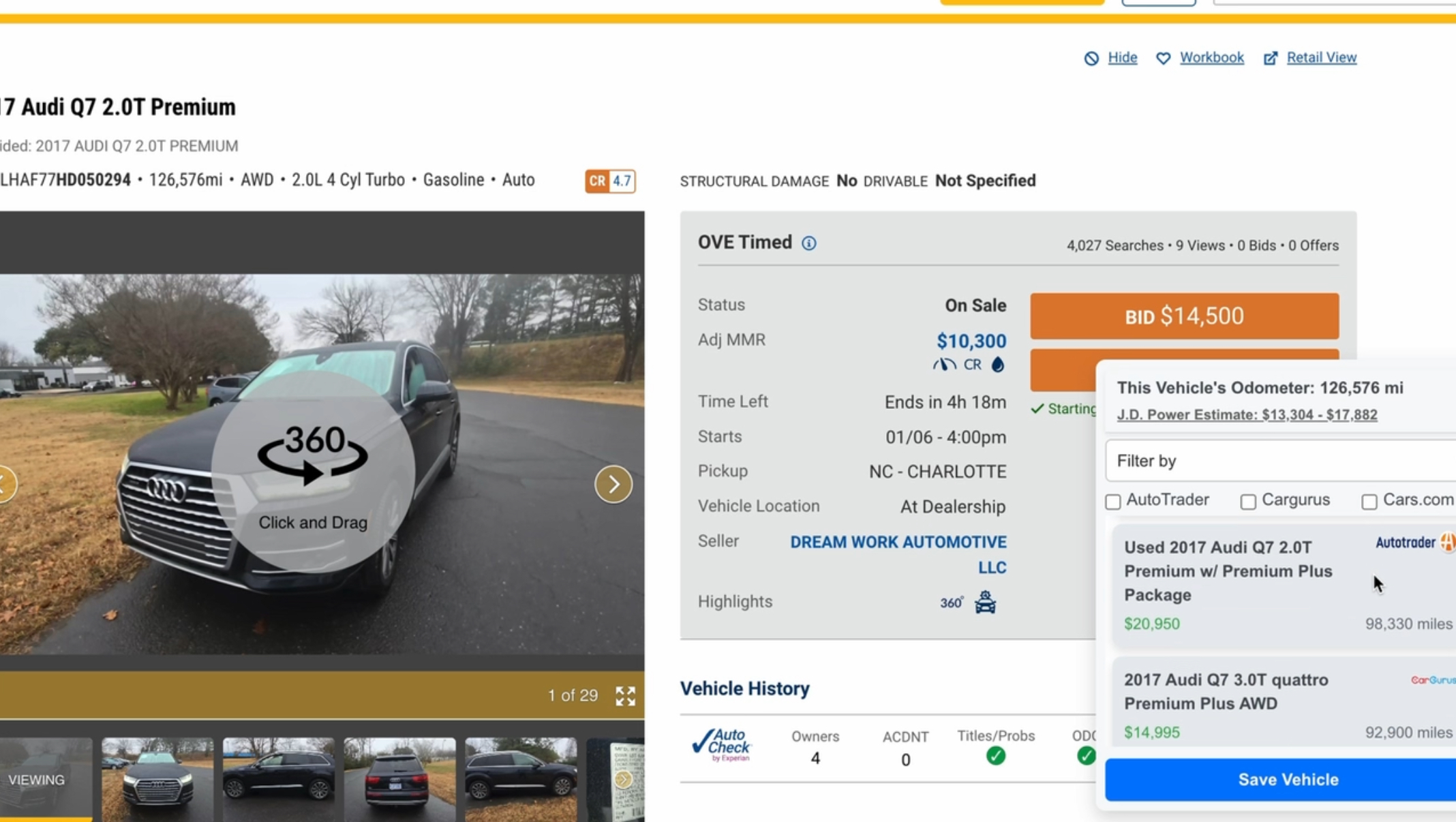
Task: Click the Hide icon with slashed circle
Action: [1091, 59]
